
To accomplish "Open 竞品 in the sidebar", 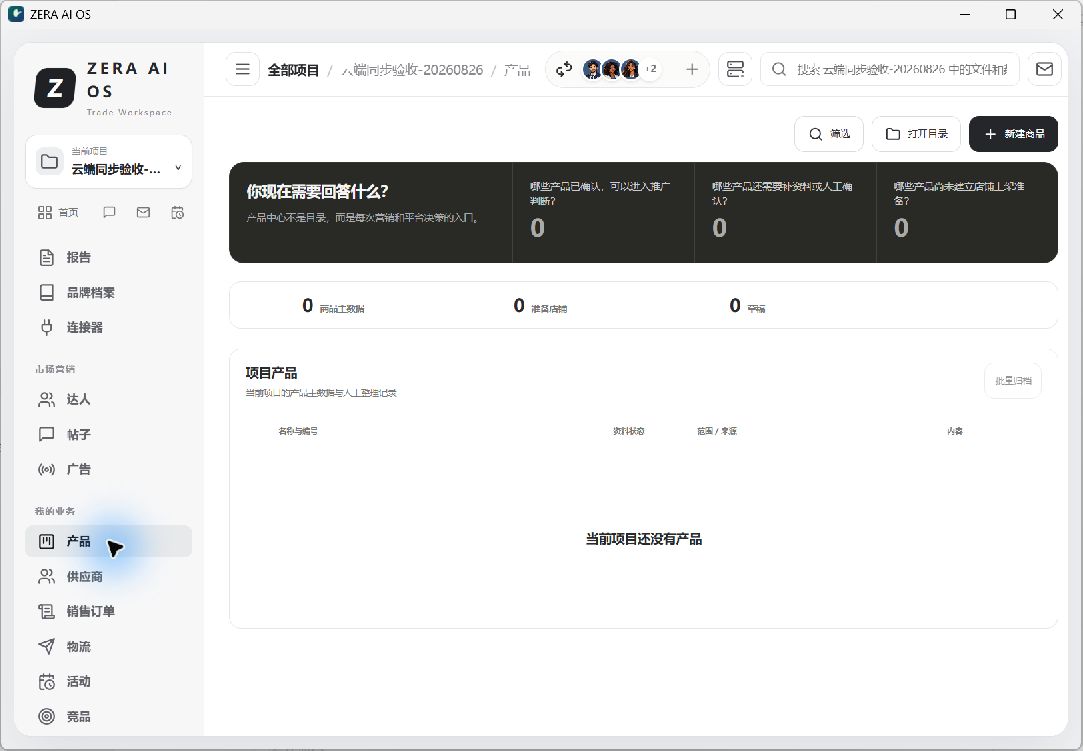I will tap(108, 716).
